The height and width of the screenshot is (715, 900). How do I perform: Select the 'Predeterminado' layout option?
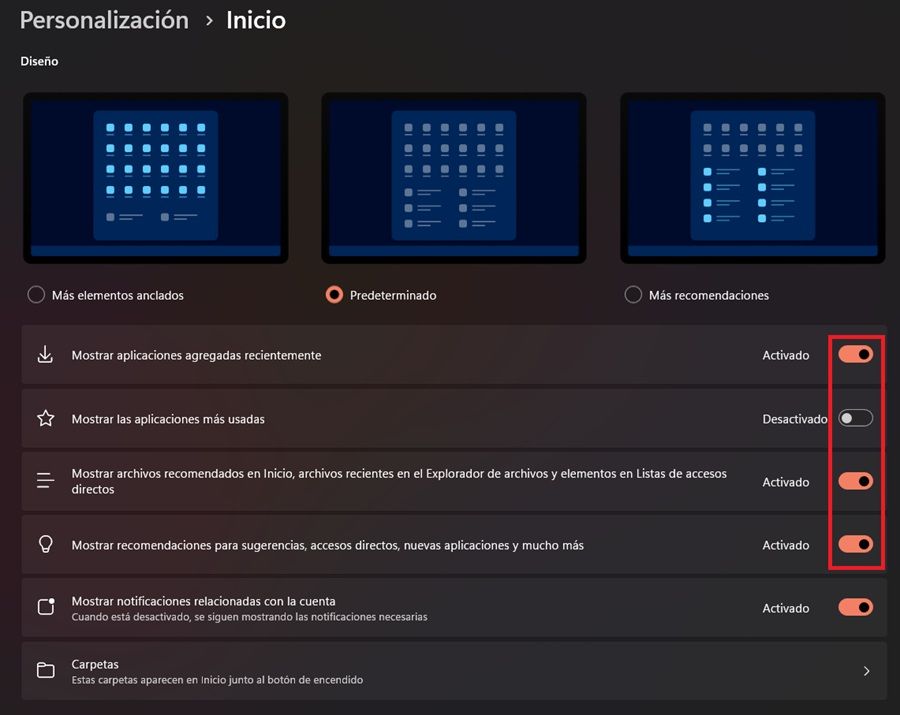click(333, 295)
